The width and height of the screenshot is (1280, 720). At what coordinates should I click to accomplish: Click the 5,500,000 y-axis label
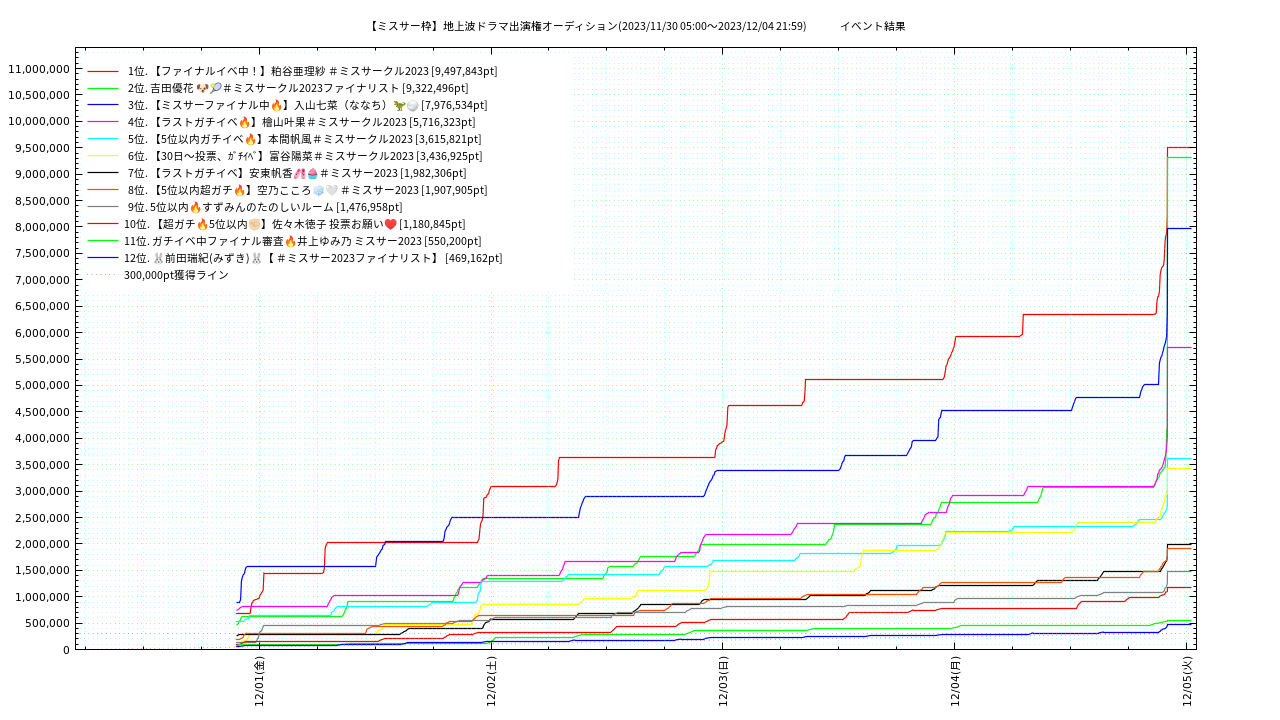[41, 359]
